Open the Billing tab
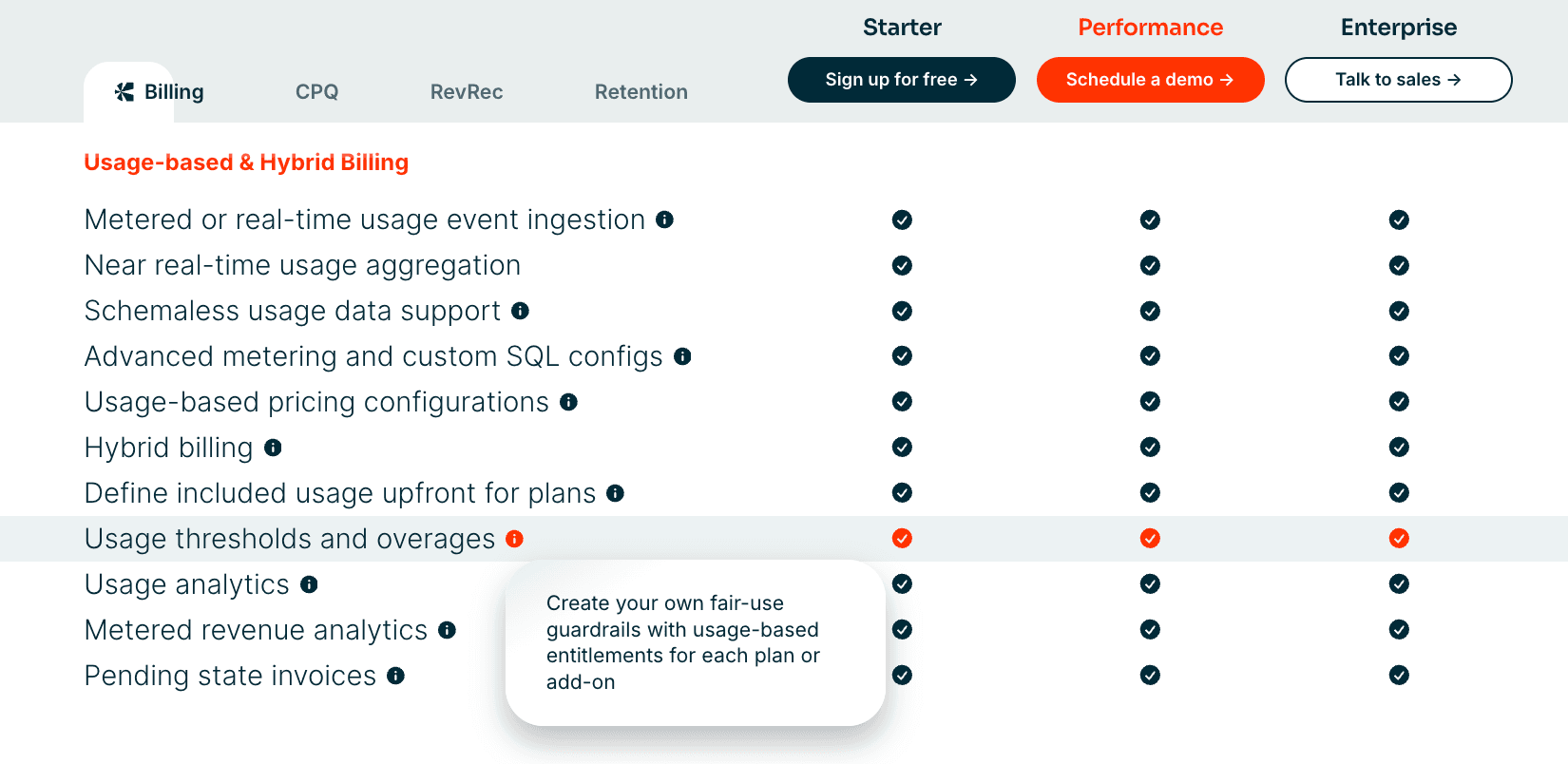Image resolution: width=1568 pixels, height=764 pixels. pyautogui.click(x=160, y=92)
